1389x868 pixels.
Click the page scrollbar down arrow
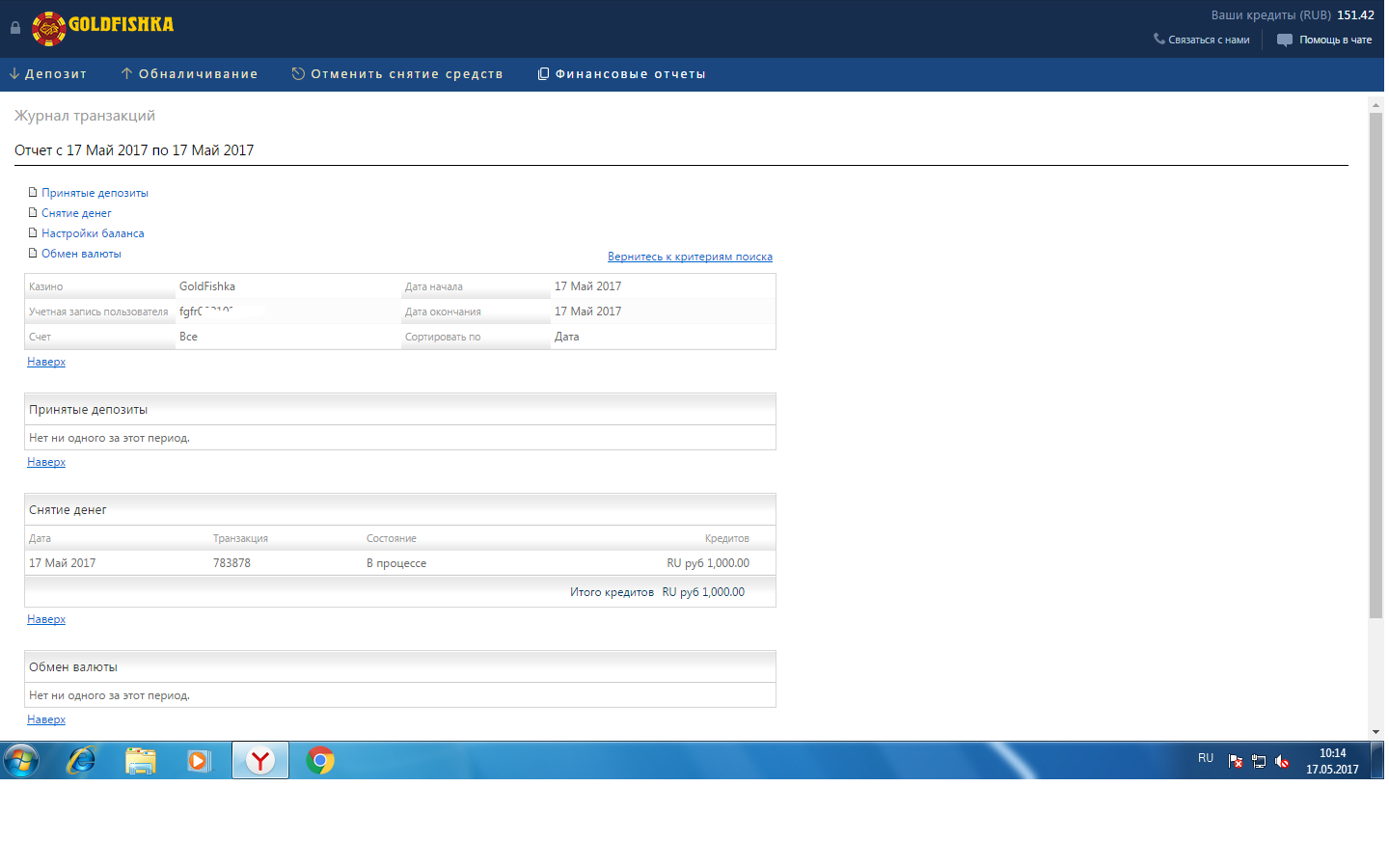pyautogui.click(x=1375, y=732)
